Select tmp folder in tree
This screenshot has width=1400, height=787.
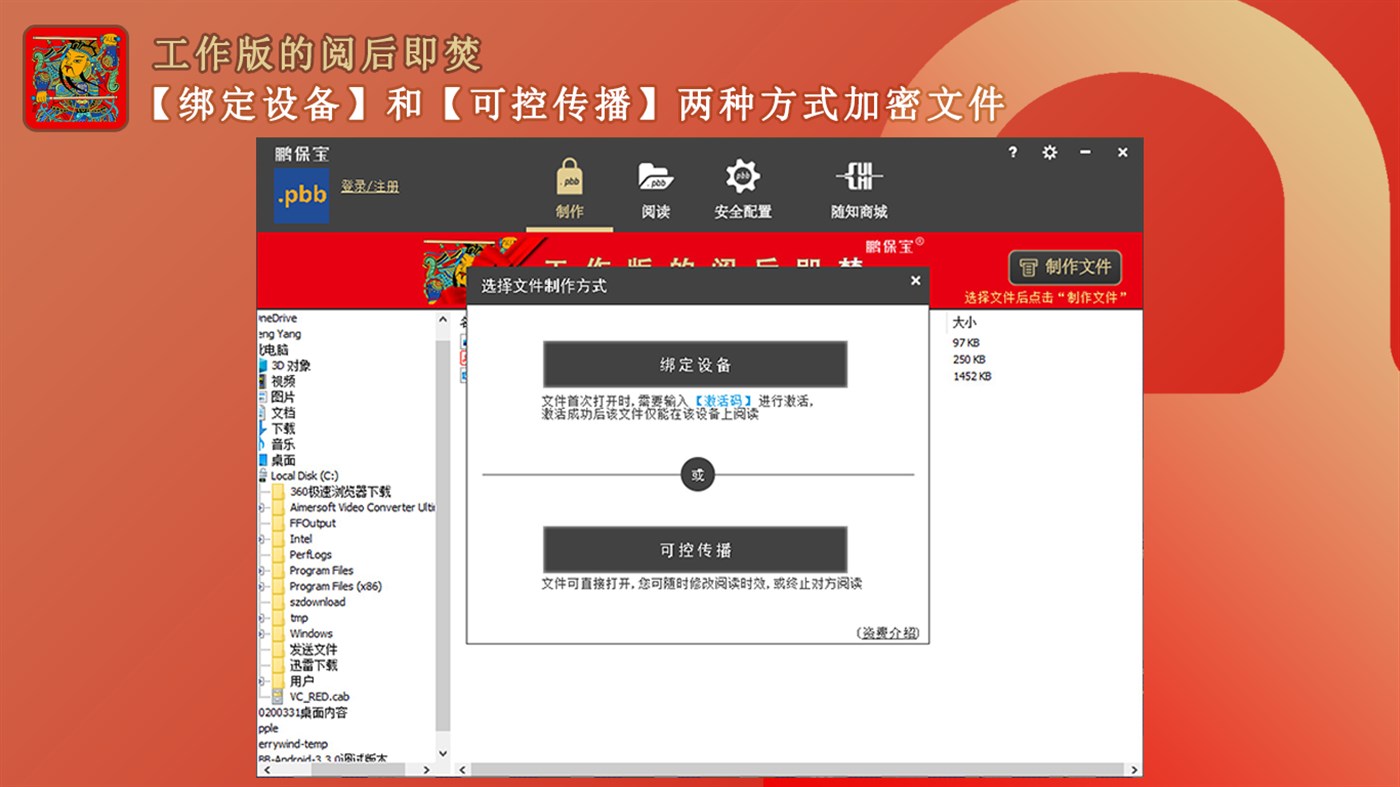(x=290, y=618)
